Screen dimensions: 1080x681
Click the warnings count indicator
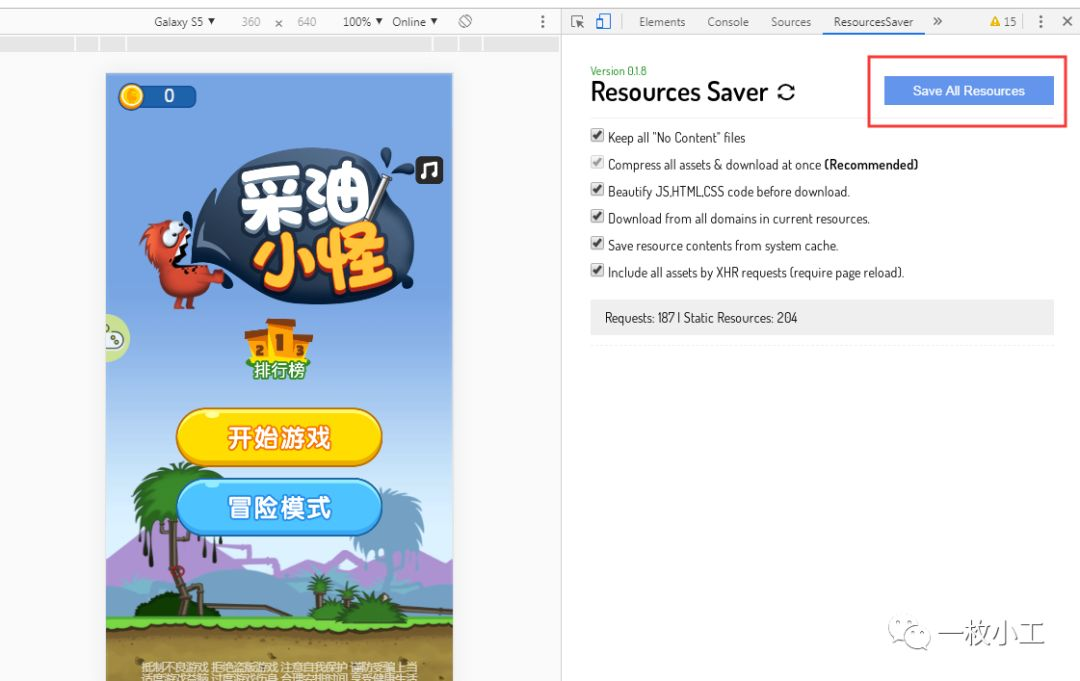pos(1003,22)
